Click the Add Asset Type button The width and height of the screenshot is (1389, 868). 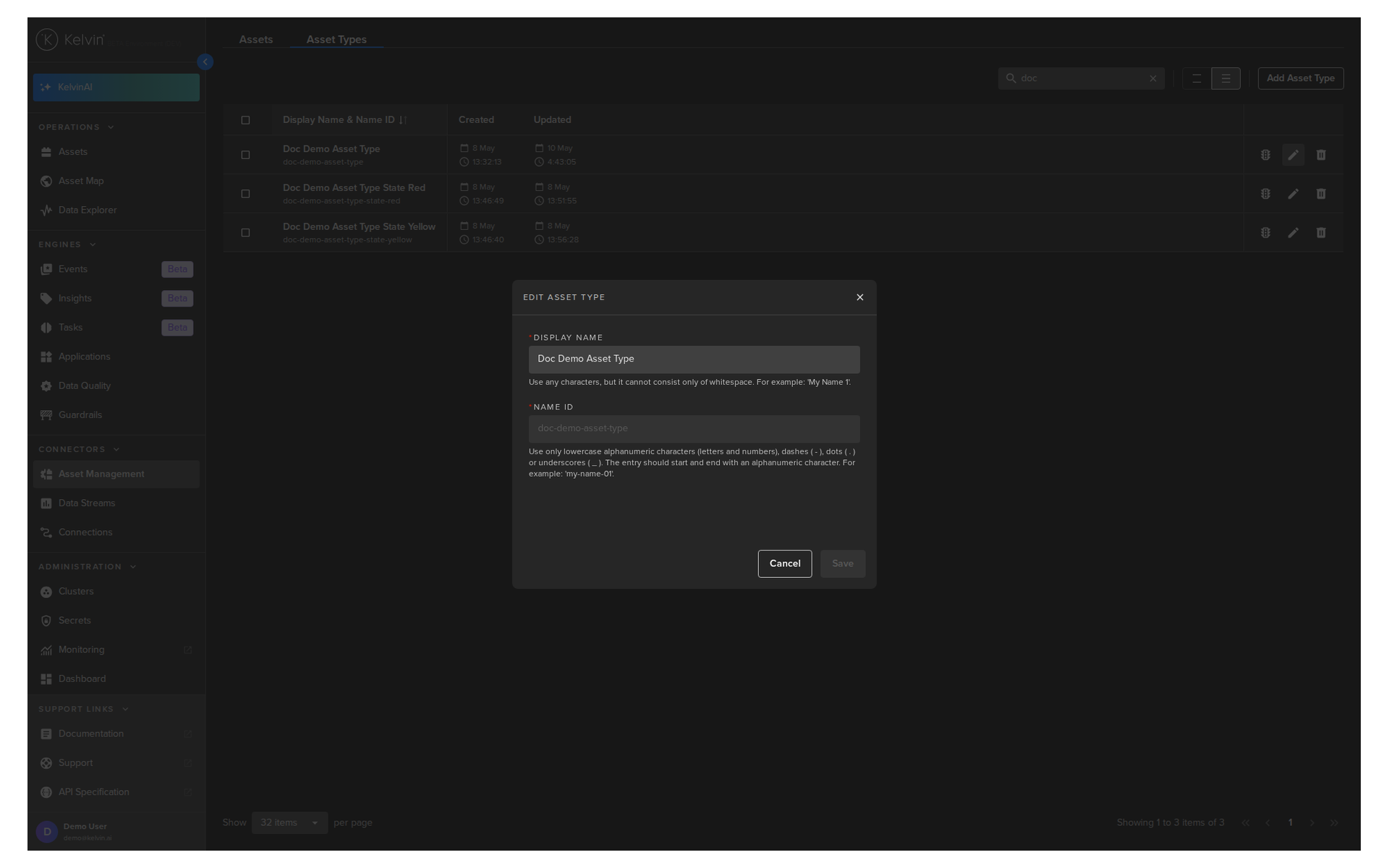pyautogui.click(x=1300, y=78)
